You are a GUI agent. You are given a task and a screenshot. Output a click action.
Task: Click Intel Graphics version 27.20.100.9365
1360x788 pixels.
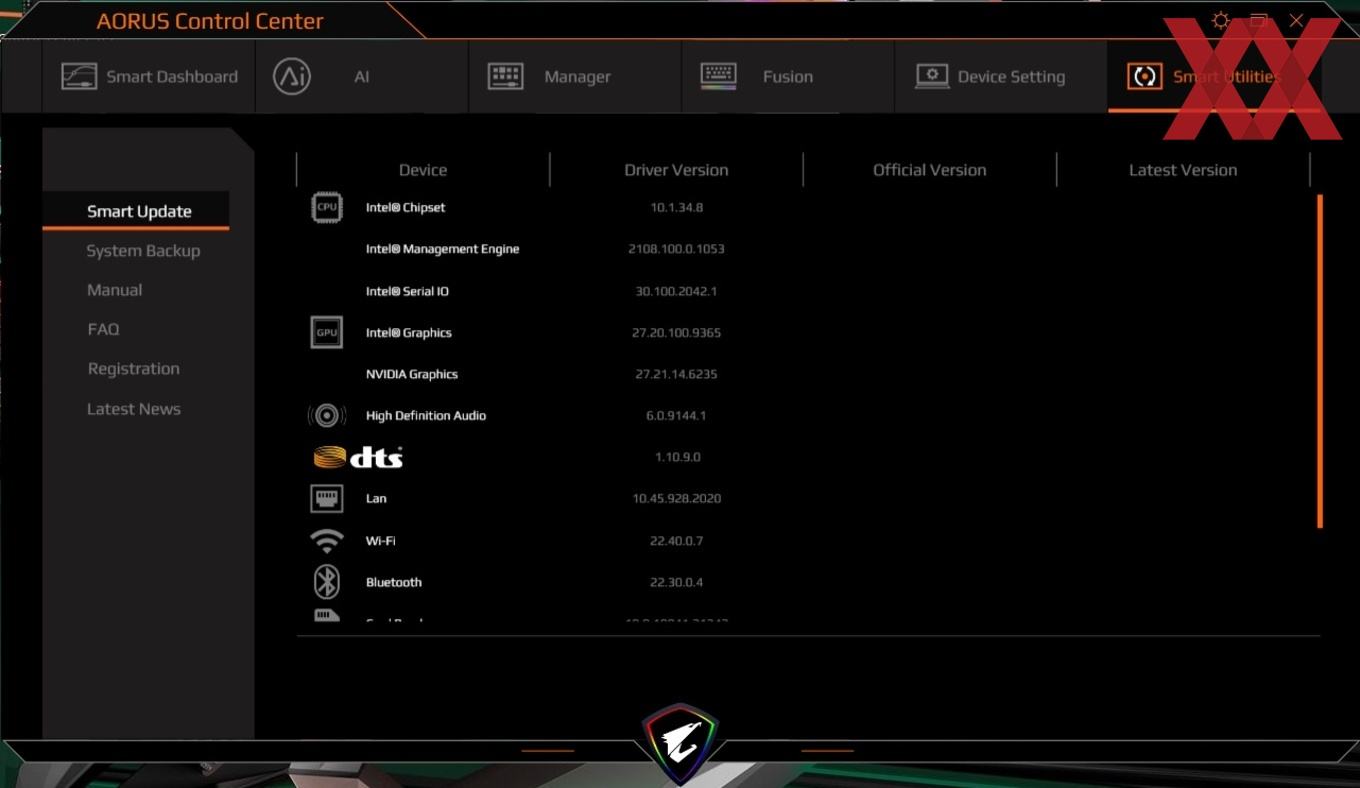676,333
